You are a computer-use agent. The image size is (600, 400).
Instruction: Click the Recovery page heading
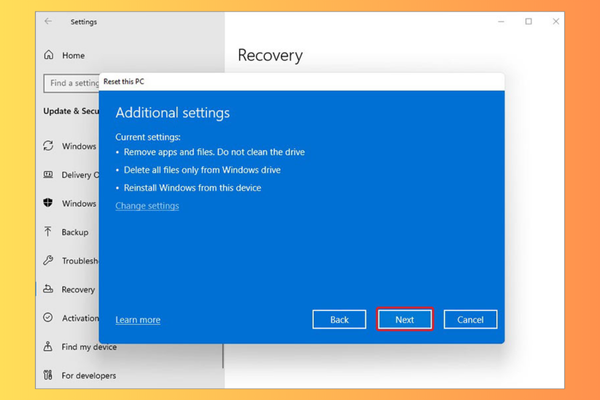[270, 56]
